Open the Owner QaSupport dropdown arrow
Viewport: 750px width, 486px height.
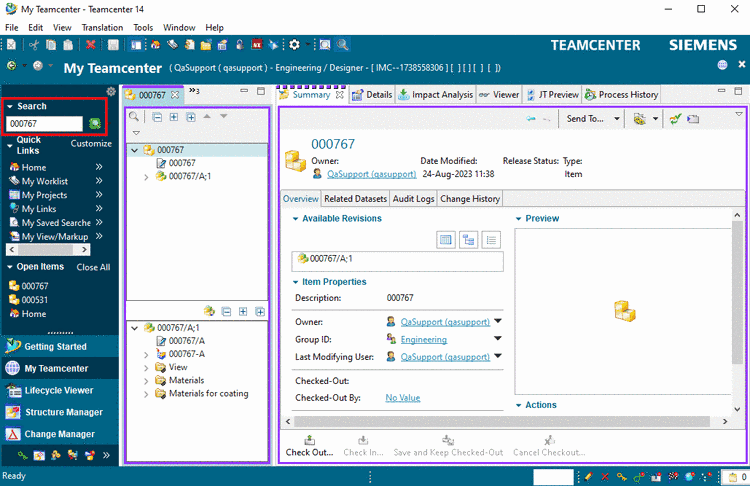point(498,321)
